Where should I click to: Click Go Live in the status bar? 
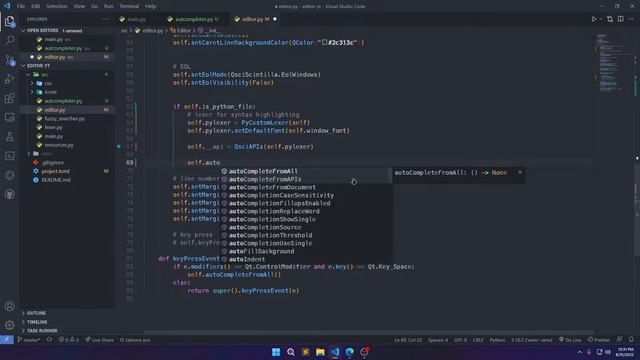[570, 340]
